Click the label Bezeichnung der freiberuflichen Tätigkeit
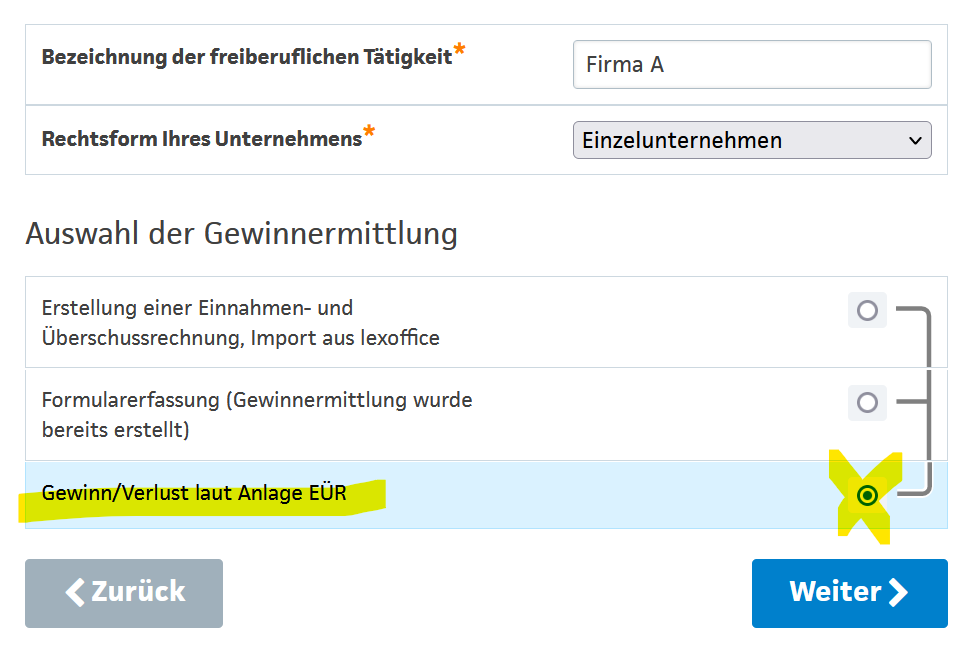 [246, 57]
